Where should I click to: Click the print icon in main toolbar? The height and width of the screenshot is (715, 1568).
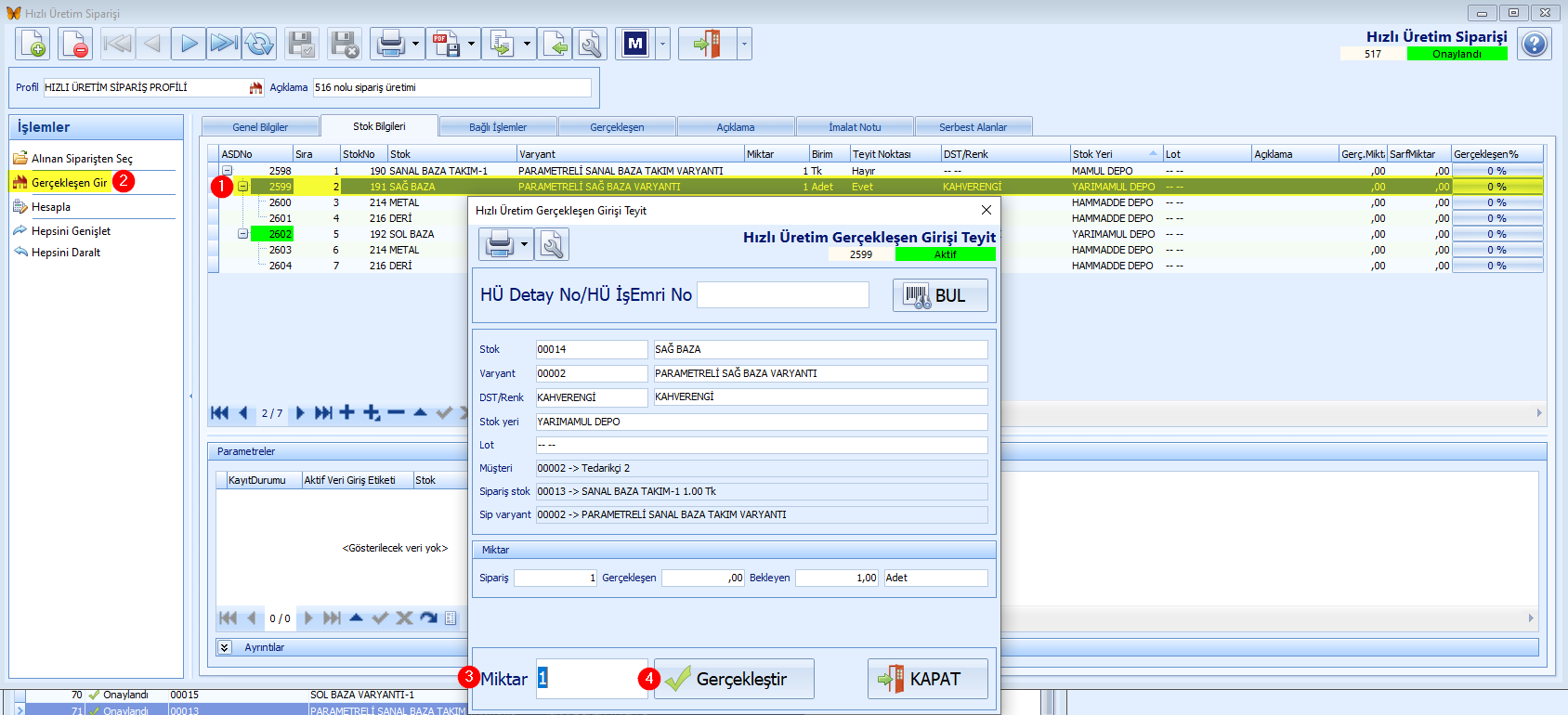coord(391,44)
